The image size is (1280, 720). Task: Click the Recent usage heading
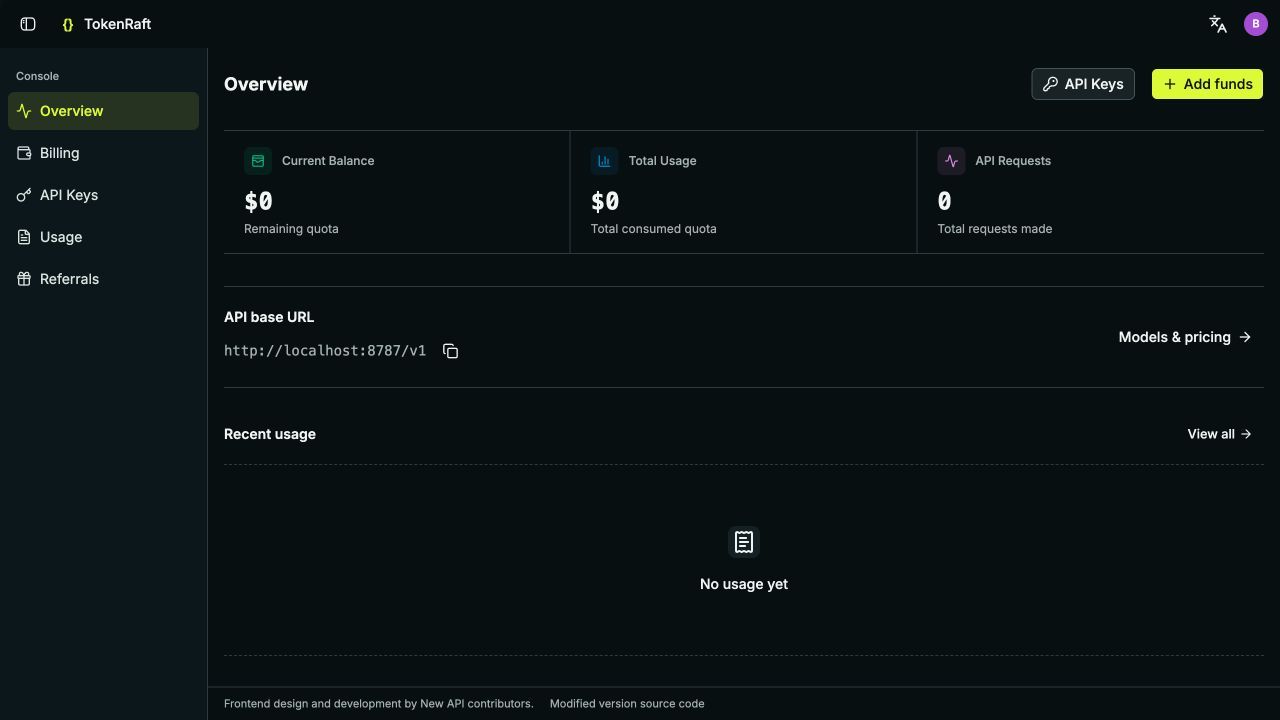click(270, 434)
